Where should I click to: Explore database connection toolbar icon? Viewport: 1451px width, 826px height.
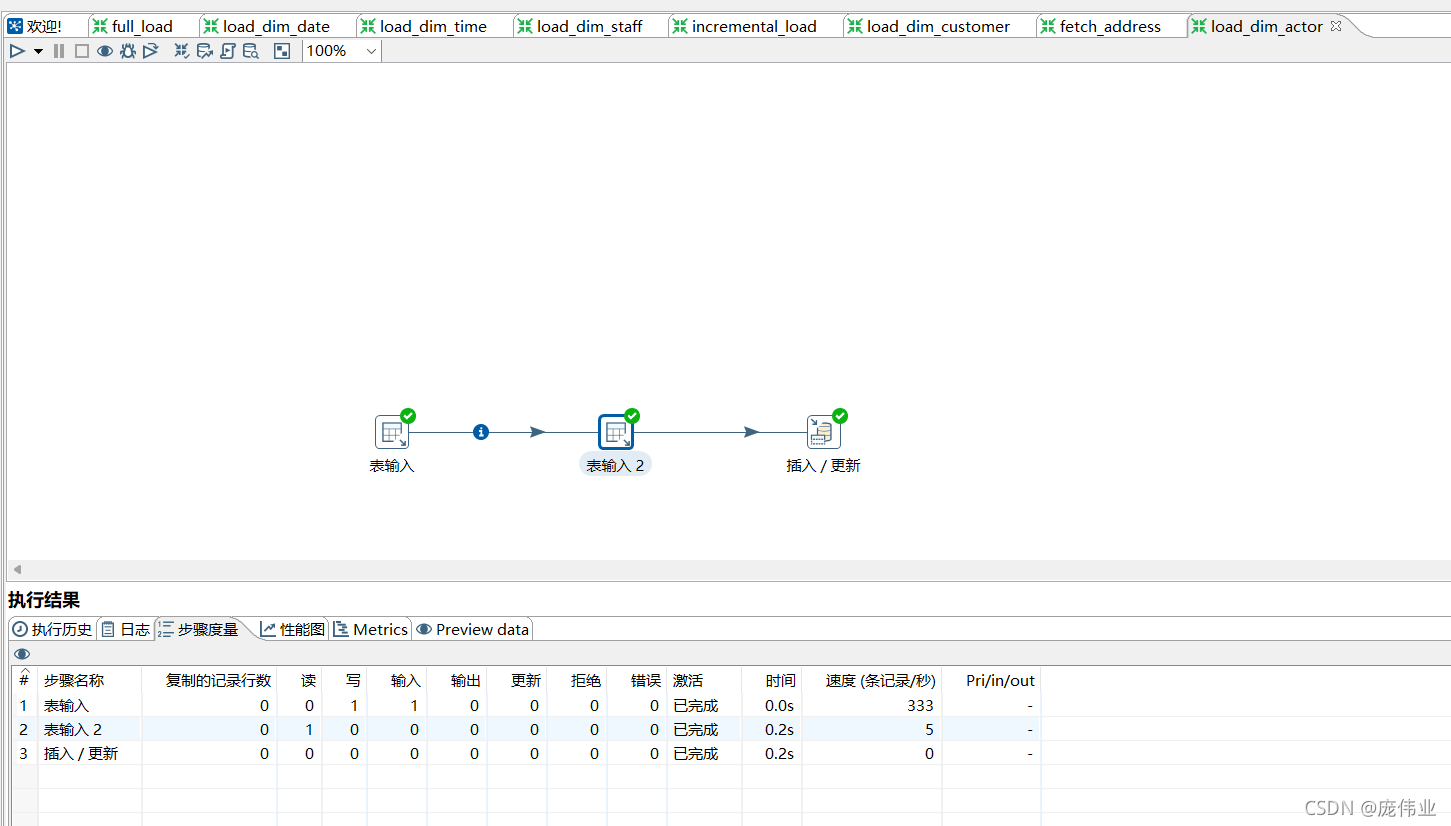coord(251,51)
